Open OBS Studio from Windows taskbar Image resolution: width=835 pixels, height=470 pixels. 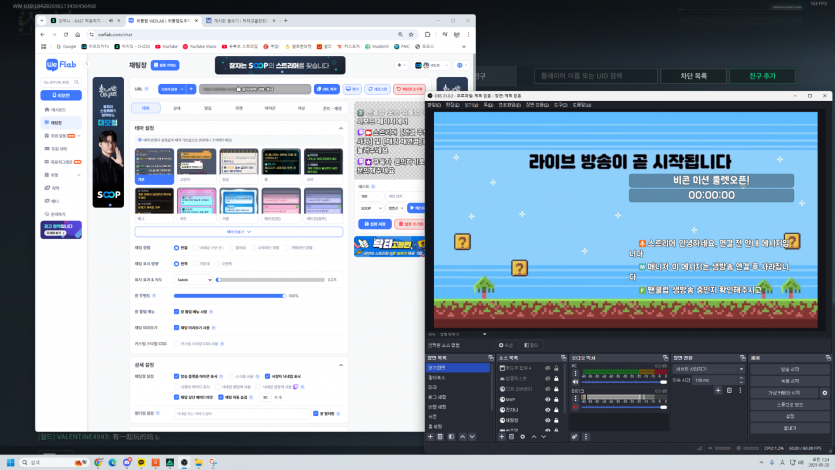click(x=184, y=463)
